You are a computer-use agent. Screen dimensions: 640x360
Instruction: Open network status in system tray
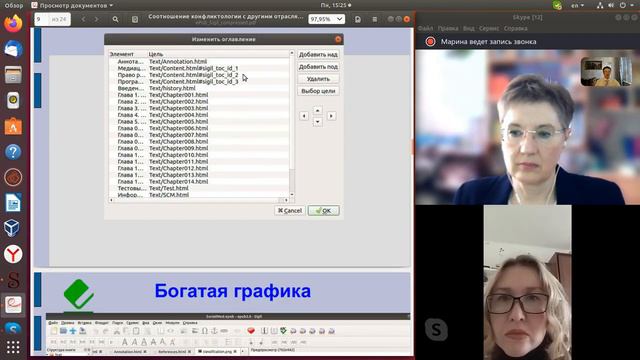pos(600,5)
